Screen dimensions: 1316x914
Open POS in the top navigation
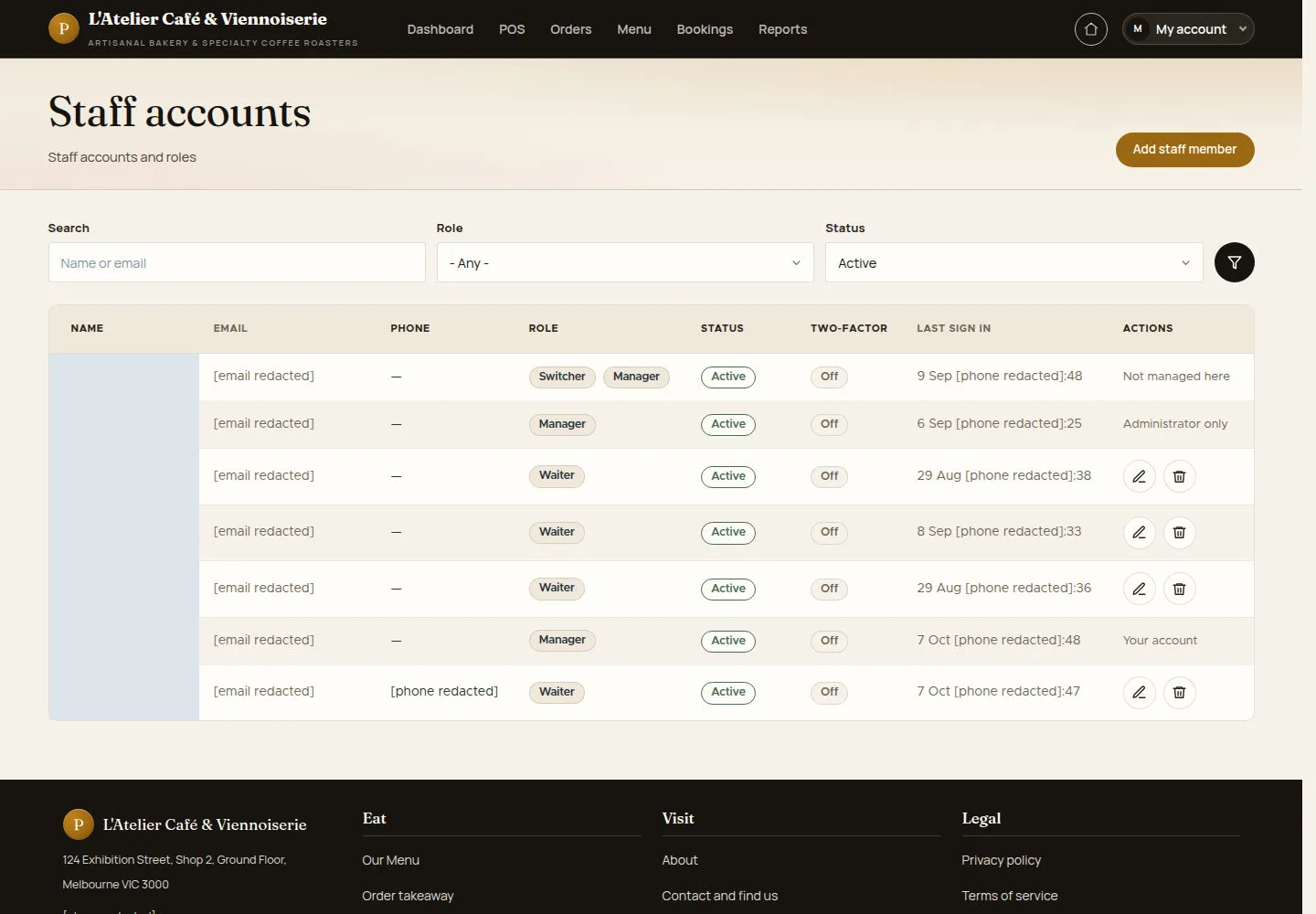click(512, 29)
